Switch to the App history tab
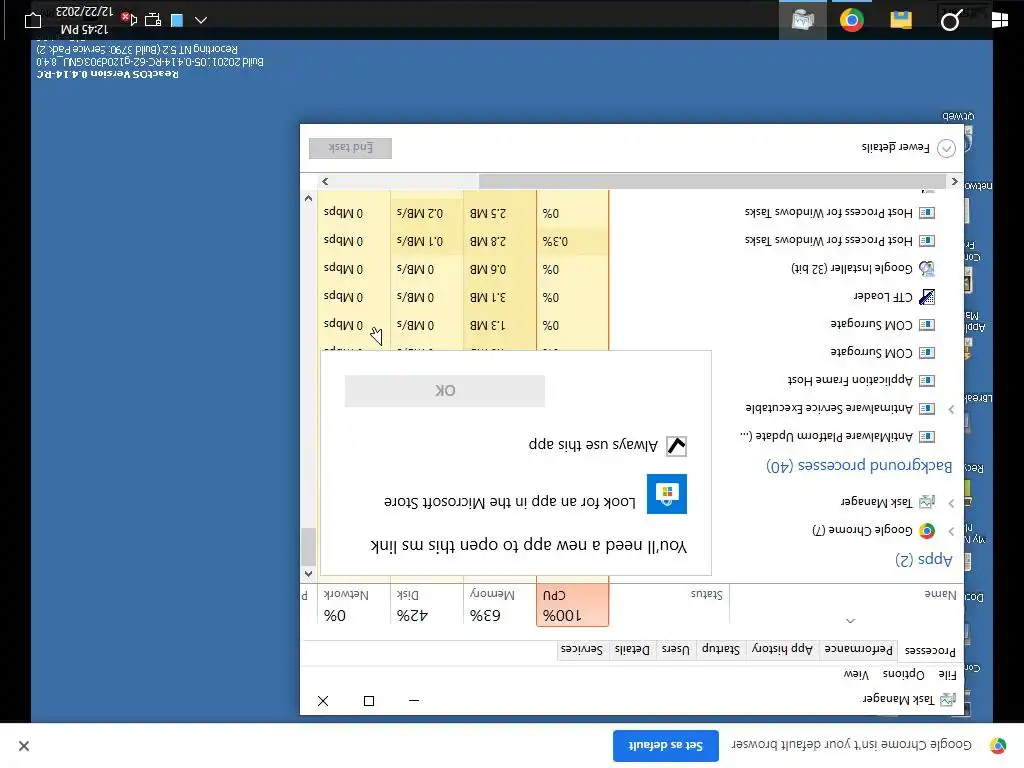Image resolution: width=1024 pixels, height=768 pixels. [782, 649]
